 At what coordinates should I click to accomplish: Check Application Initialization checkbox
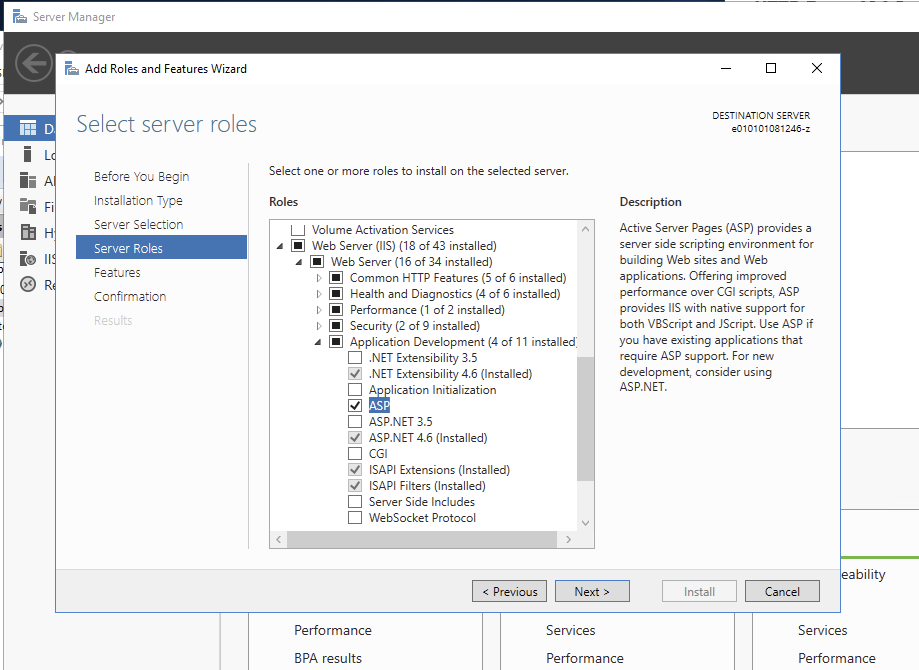pos(355,390)
